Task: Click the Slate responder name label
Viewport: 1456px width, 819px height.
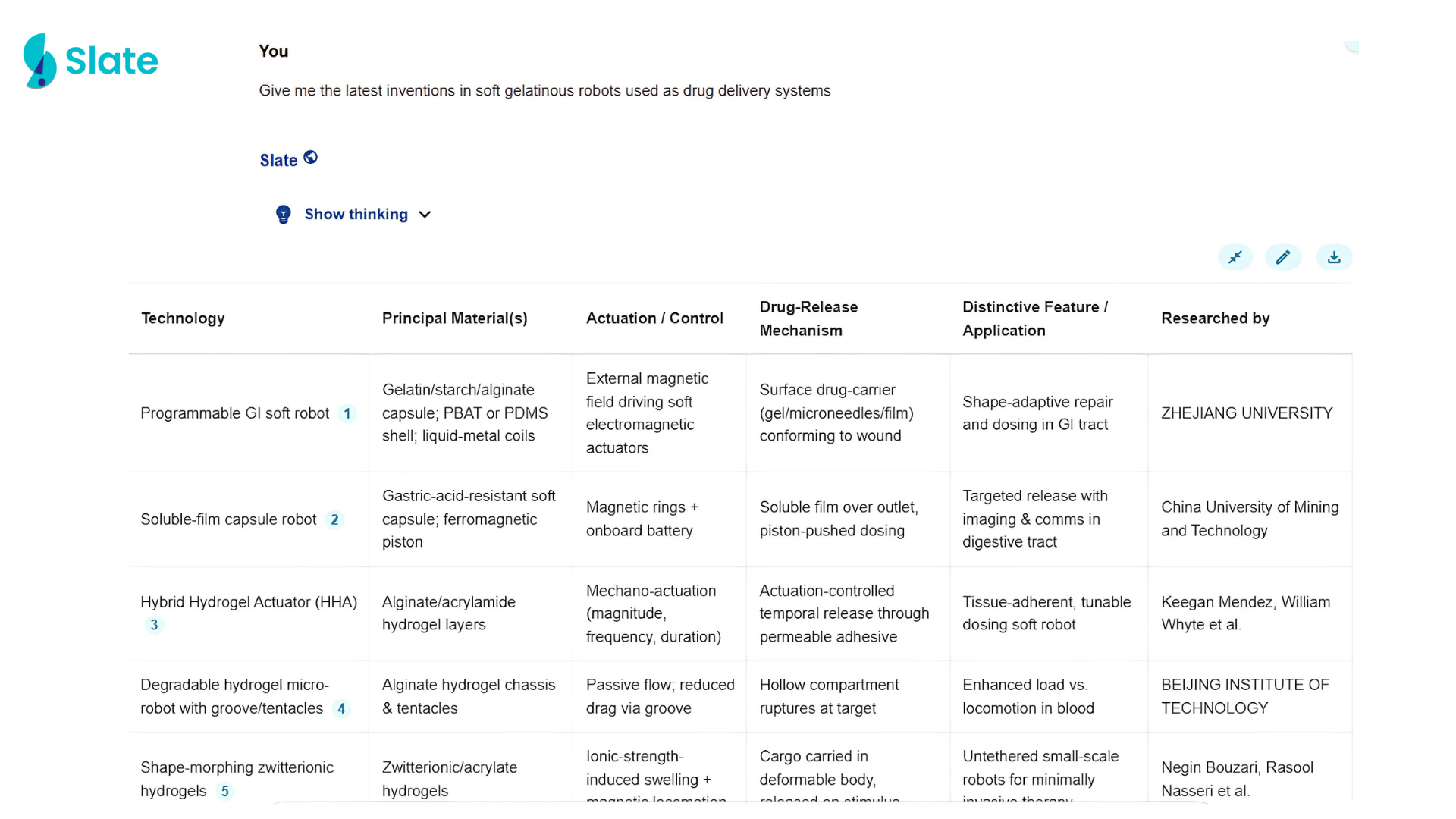Action: [x=278, y=160]
